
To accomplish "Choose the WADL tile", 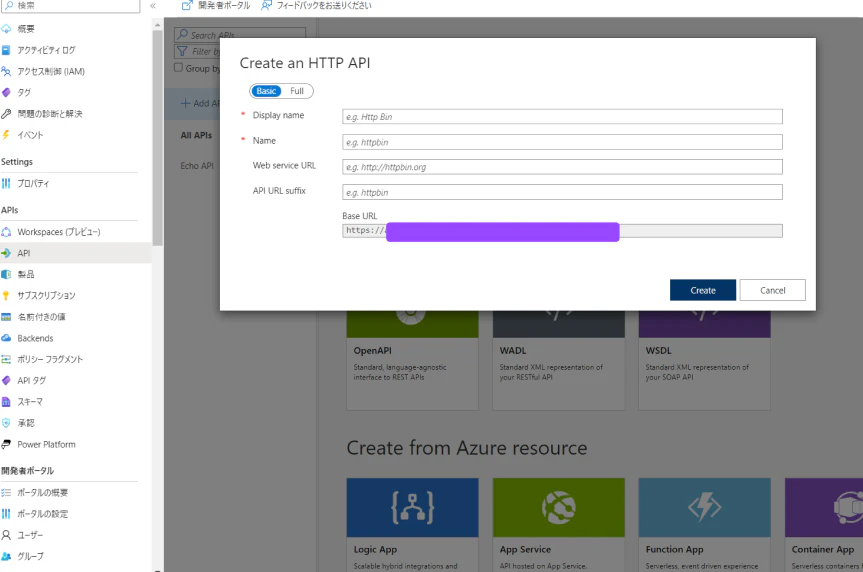I will (558, 360).
